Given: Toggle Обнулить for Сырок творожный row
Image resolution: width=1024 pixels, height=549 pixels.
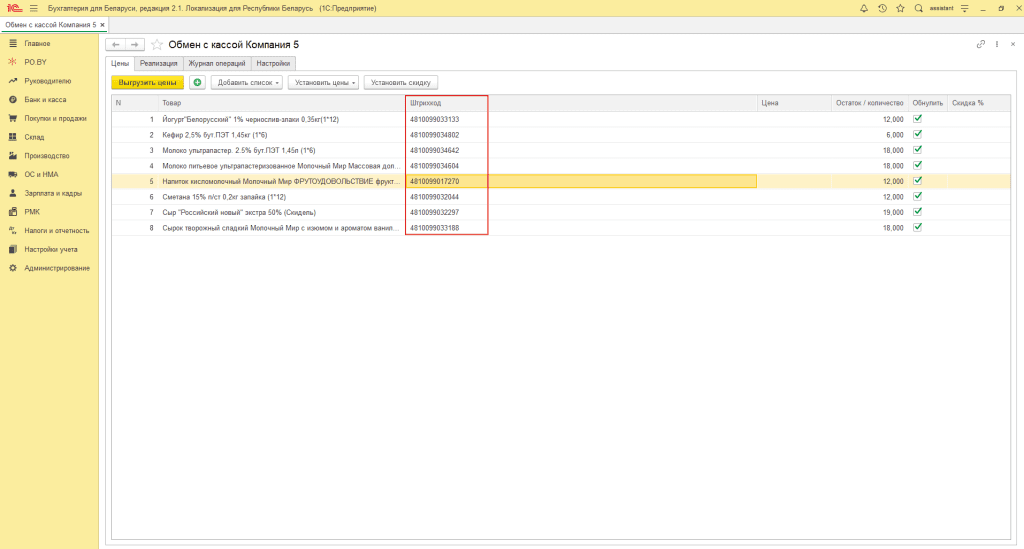Looking at the screenshot, I should 917,227.
